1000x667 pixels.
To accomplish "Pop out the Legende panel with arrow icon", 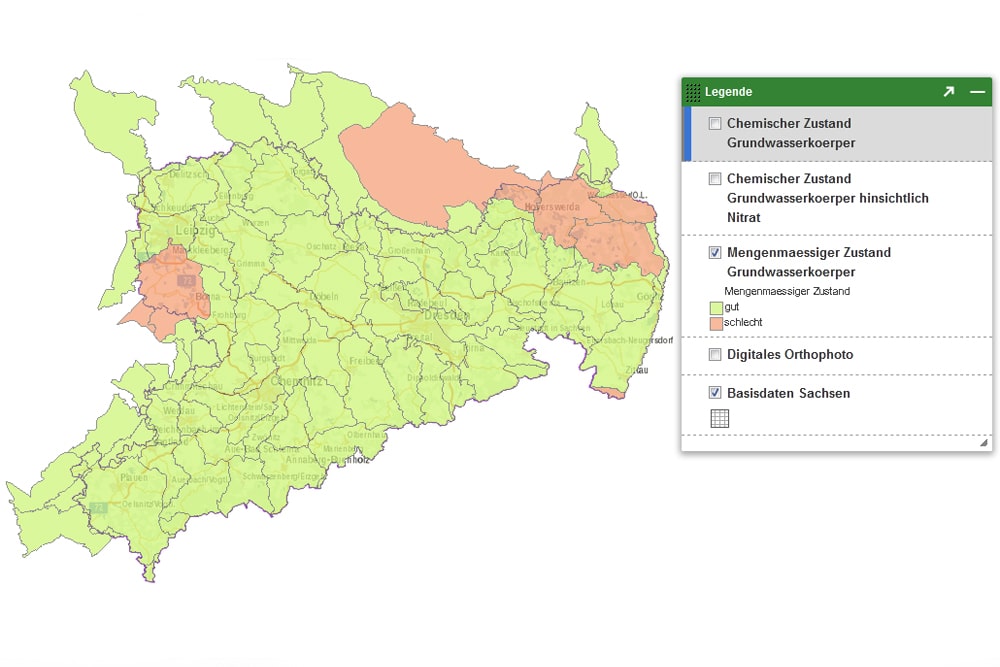I will click(x=948, y=92).
